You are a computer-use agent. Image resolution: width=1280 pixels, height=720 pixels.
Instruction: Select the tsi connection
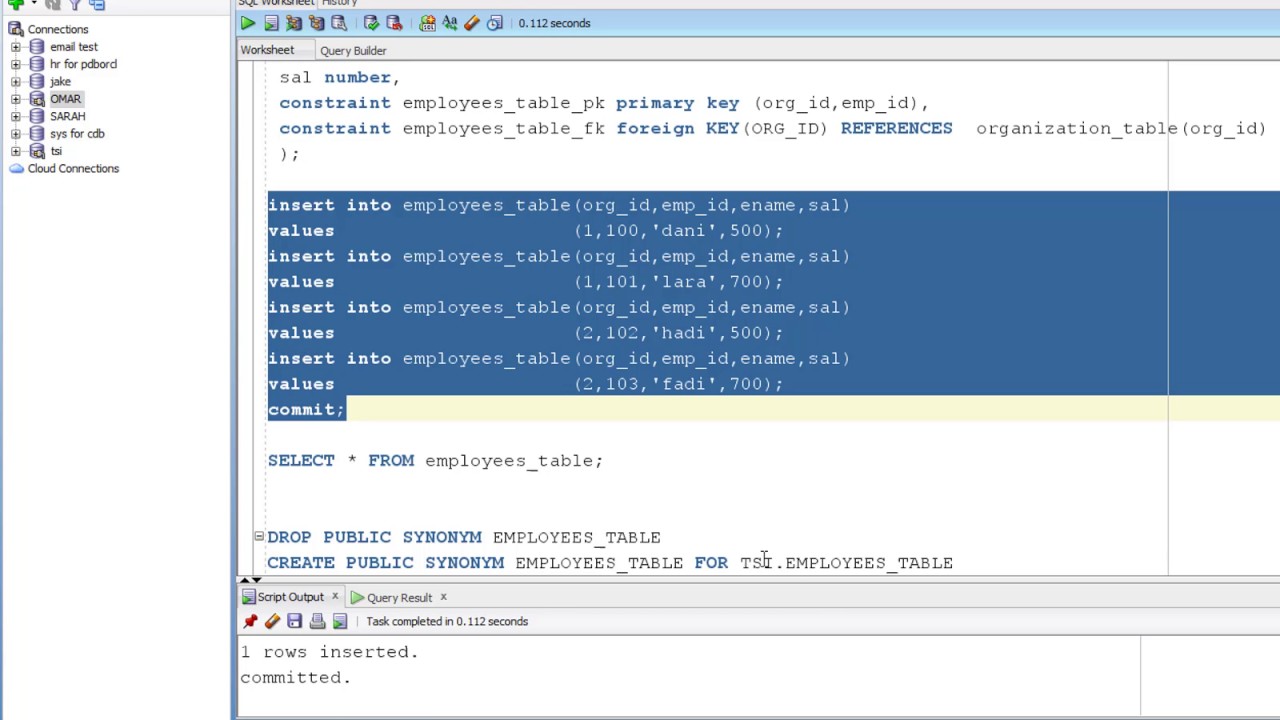pyautogui.click(x=56, y=151)
